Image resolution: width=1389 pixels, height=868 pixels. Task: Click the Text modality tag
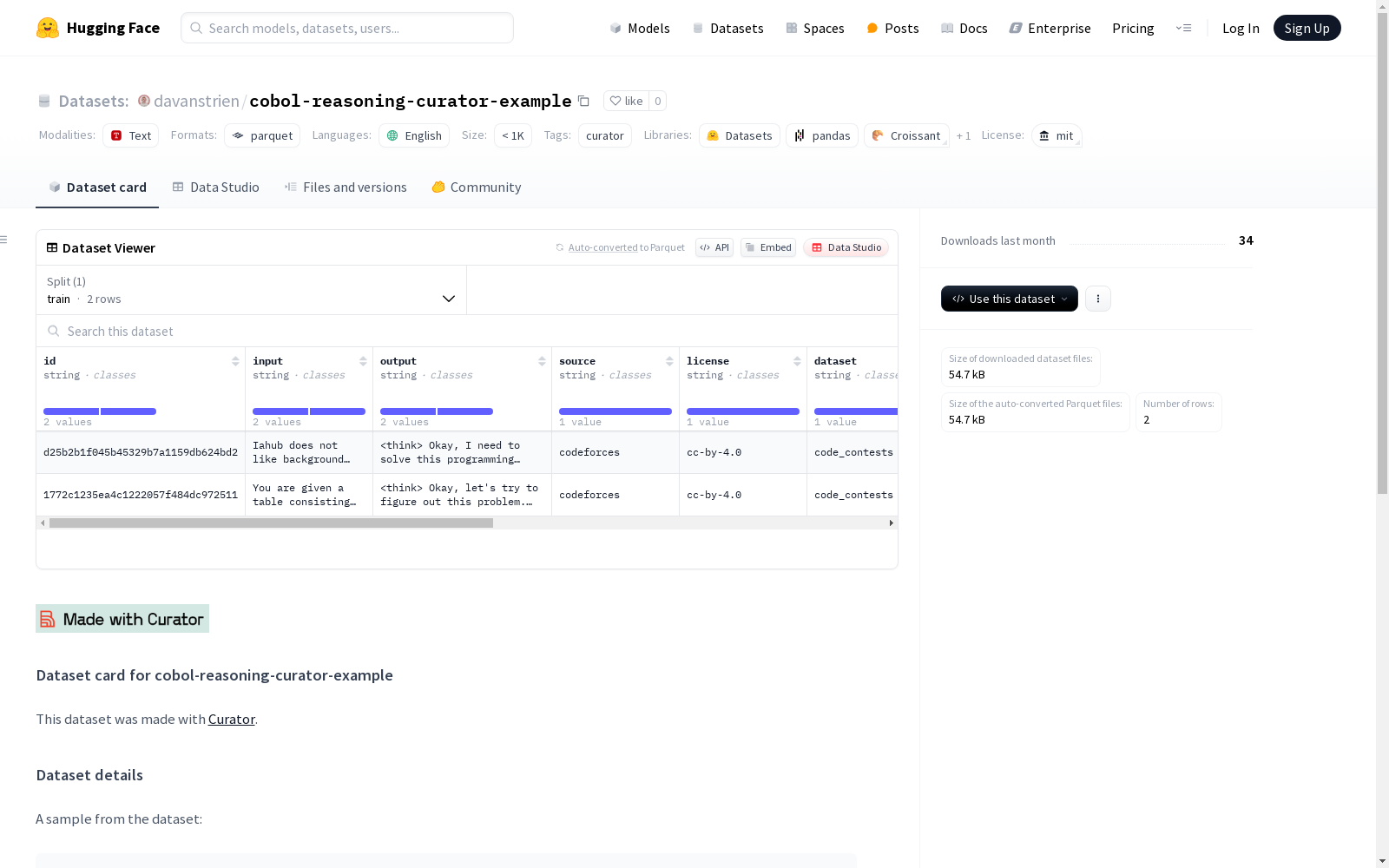coord(130,135)
